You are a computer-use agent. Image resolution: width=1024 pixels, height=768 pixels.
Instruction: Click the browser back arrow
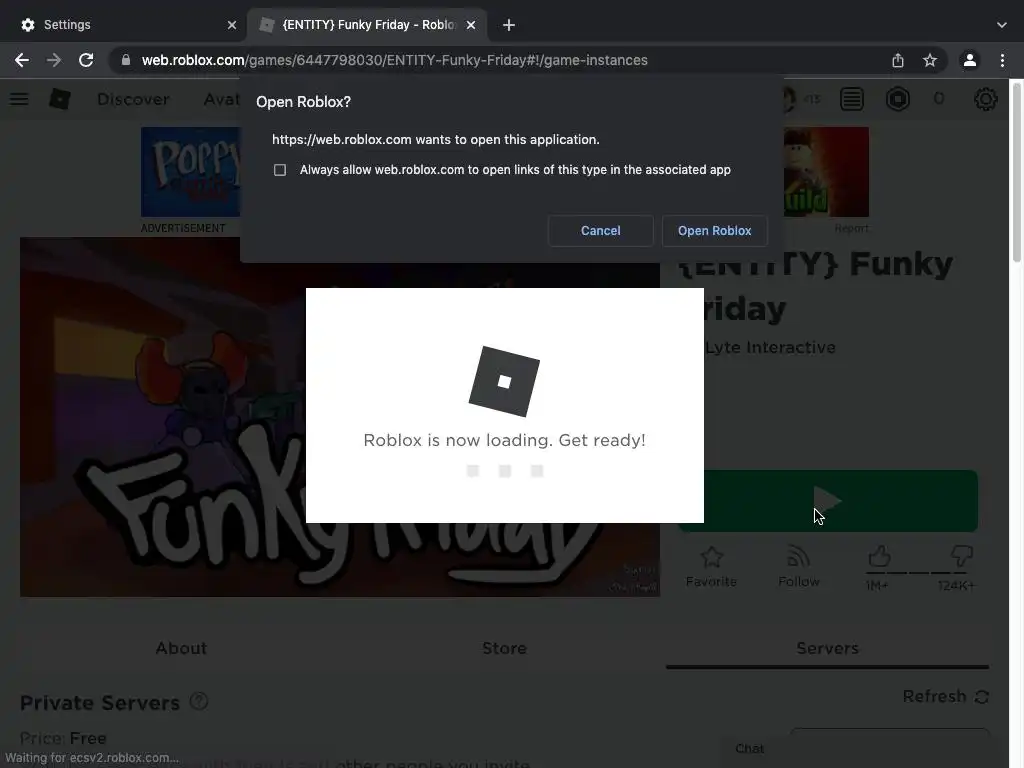pyautogui.click(x=22, y=60)
